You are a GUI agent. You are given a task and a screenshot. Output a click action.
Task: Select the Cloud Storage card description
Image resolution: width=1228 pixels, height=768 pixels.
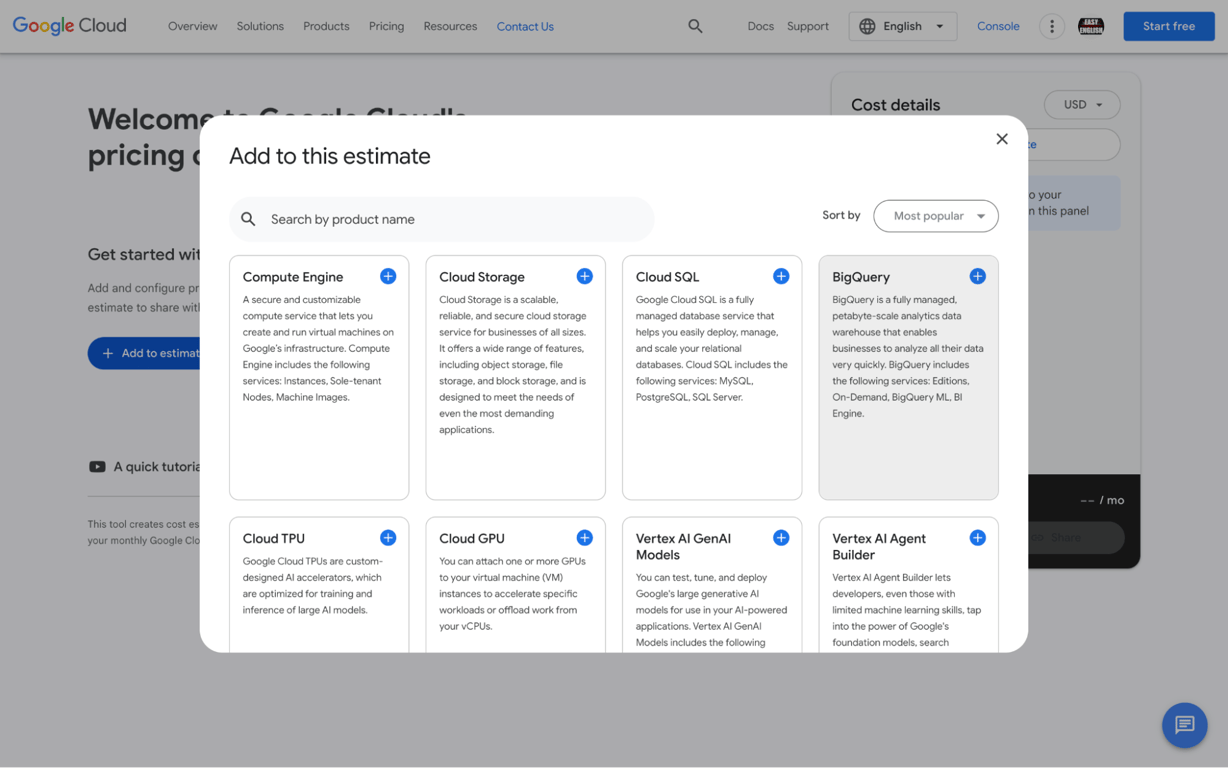click(x=513, y=365)
